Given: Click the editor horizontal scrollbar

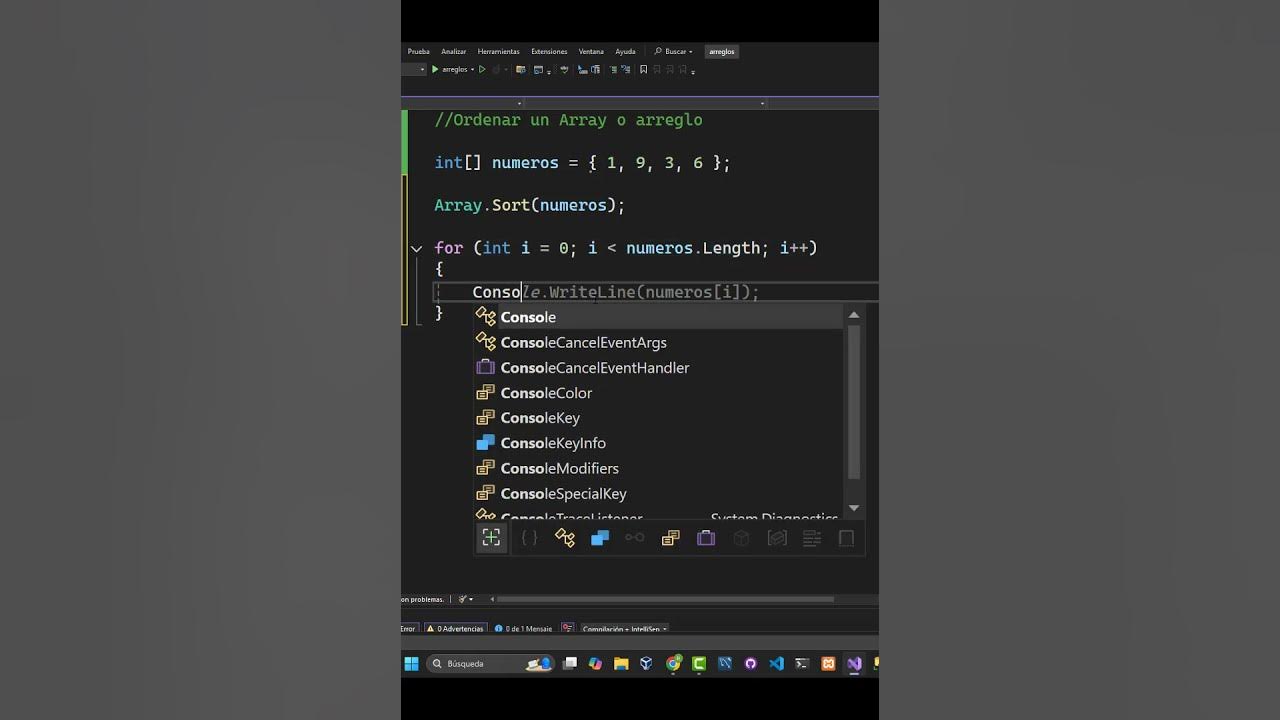Looking at the screenshot, I should [x=665, y=599].
